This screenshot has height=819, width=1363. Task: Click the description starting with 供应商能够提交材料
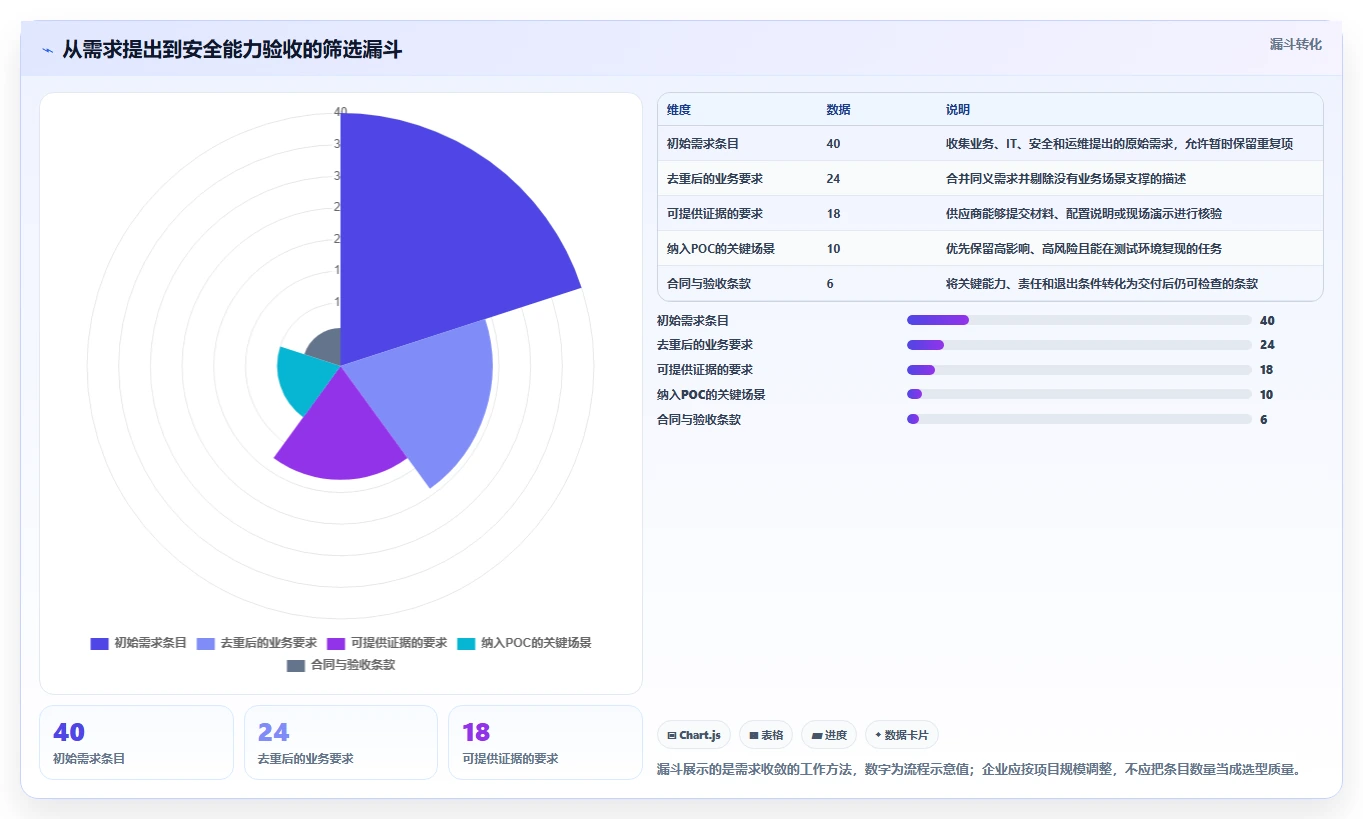tap(1084, 213)
